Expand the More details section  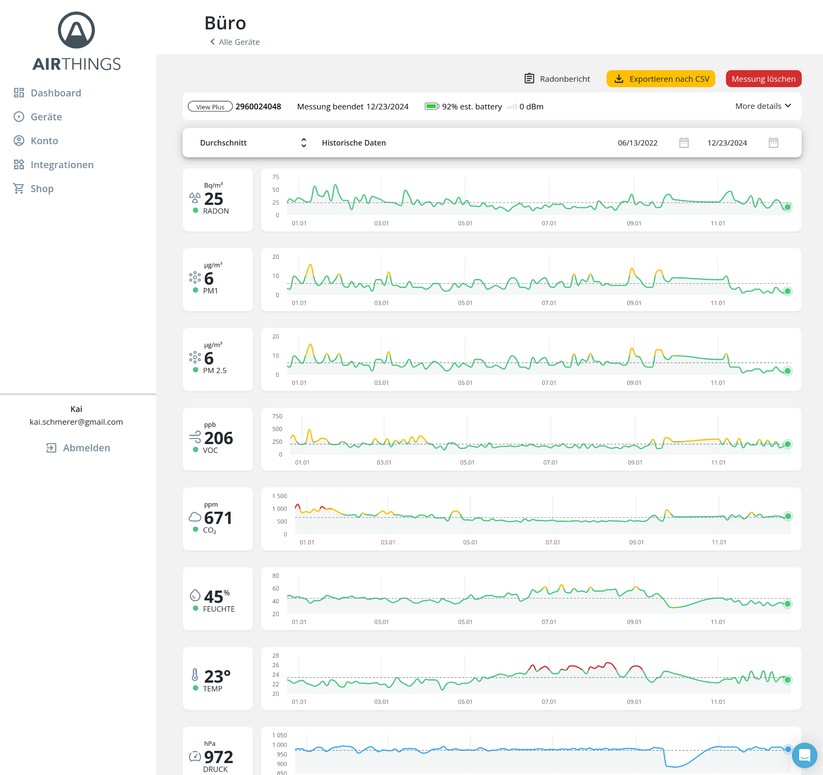click(763, 106)
